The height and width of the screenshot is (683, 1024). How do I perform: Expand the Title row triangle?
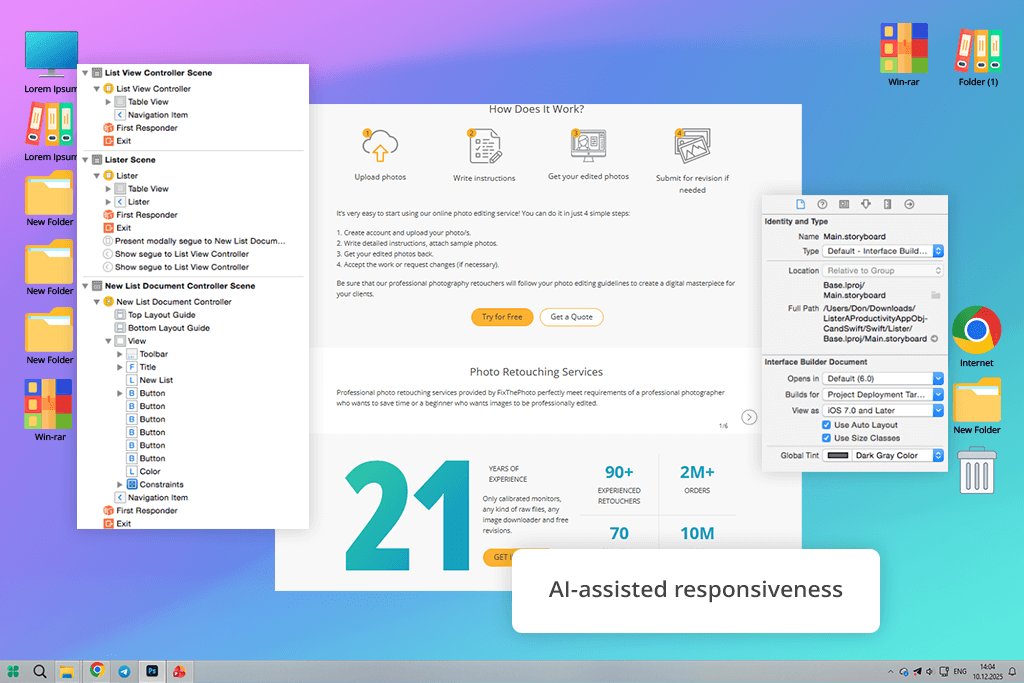click(x=120, y=367)
